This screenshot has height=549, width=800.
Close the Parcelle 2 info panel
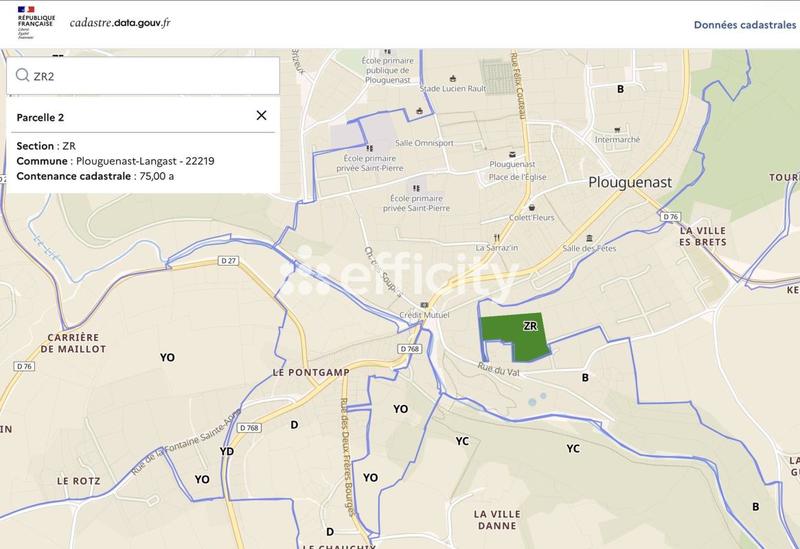coord(261,116)
